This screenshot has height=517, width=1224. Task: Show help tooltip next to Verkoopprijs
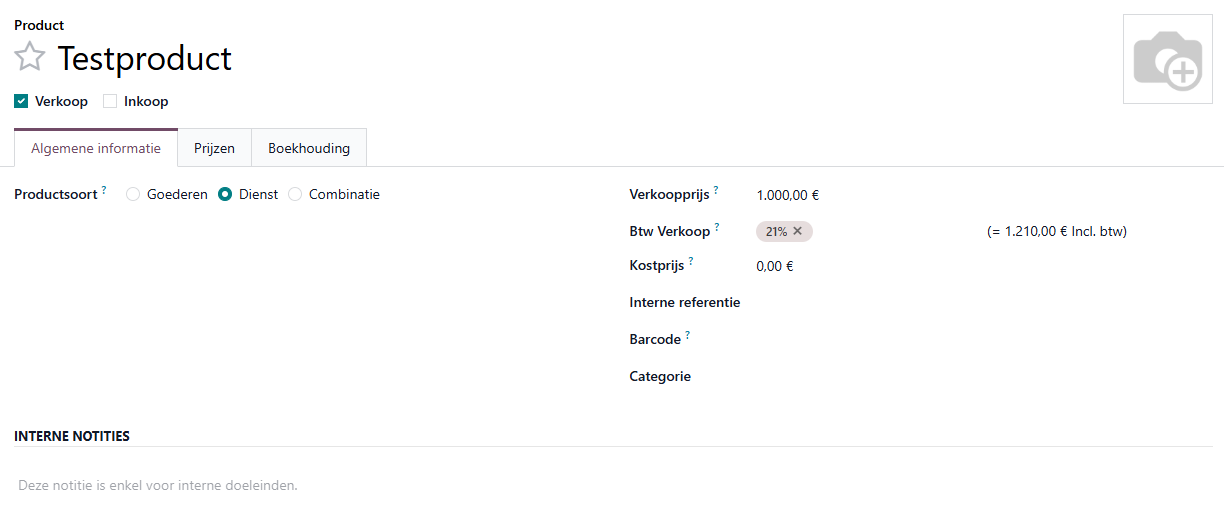click(x=716, y=189)
